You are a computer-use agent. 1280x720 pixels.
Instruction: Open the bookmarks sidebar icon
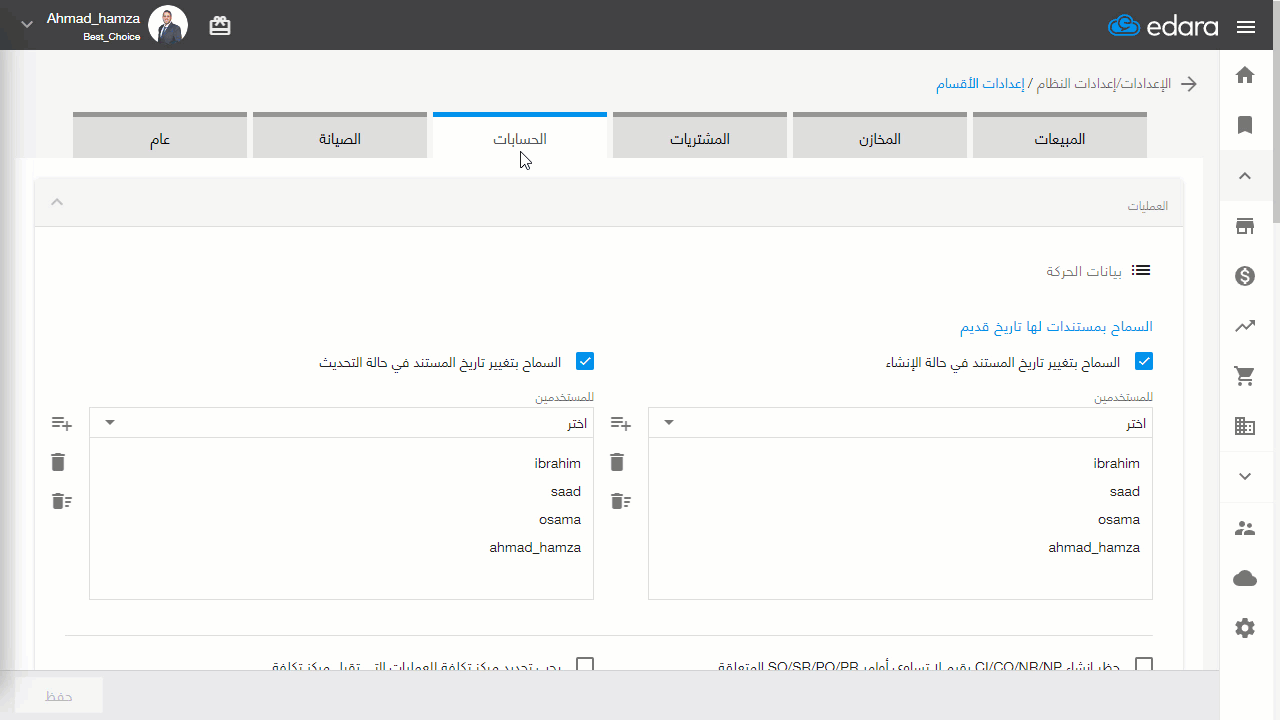(1245, 125)
